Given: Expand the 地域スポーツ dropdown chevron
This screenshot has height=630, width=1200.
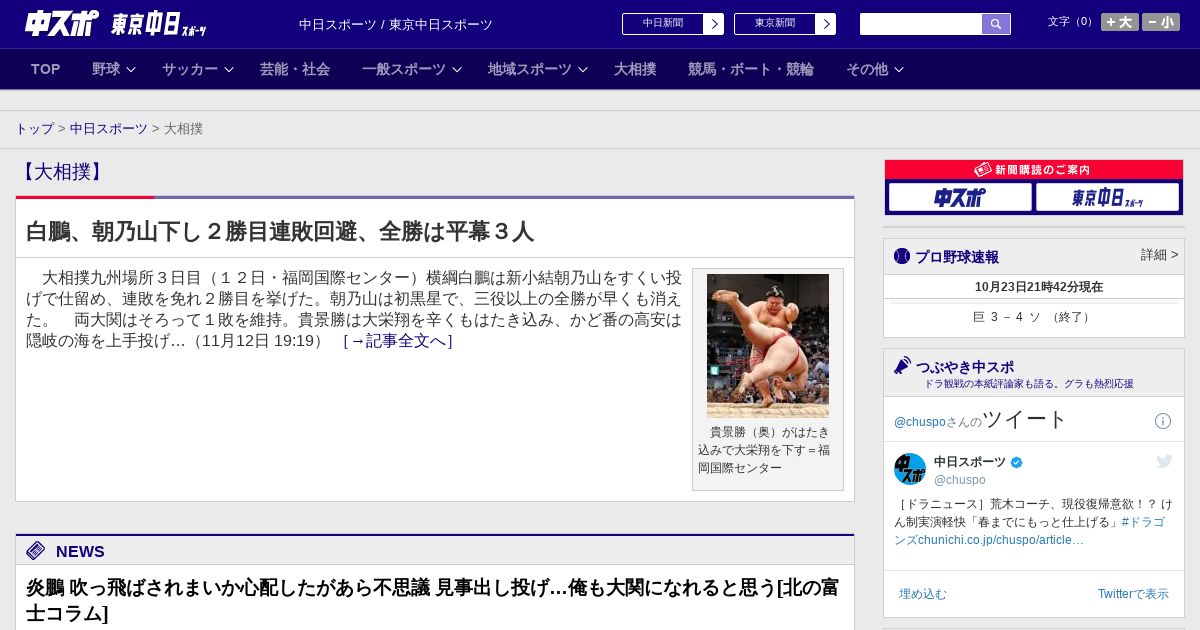Looking at the screenshot, I should click(x=583, y=70).
